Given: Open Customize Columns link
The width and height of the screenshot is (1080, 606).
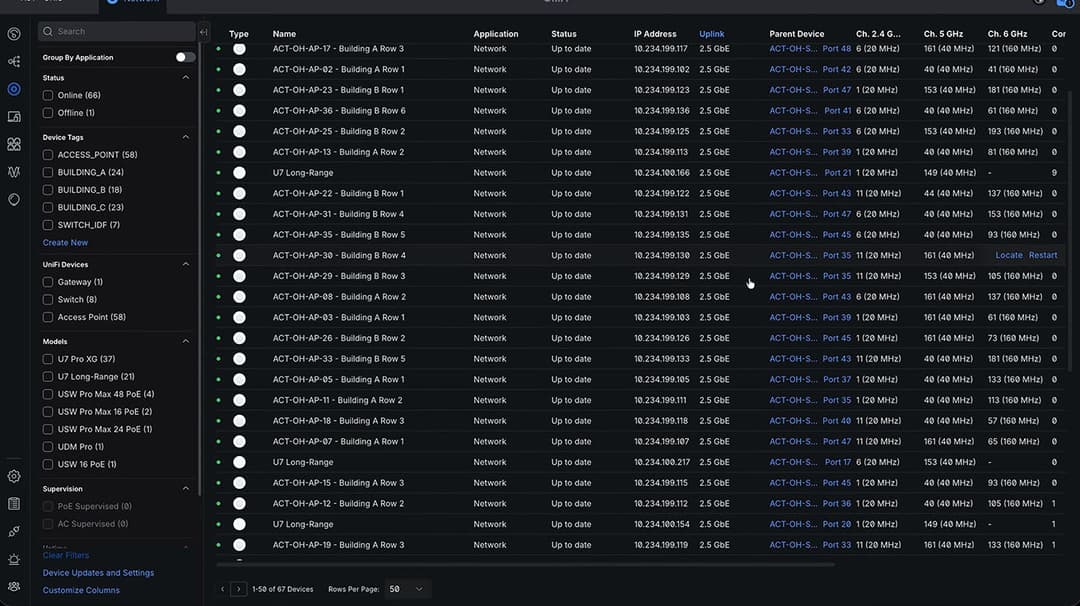Looking at the screenshot, I should pos(81,590).
